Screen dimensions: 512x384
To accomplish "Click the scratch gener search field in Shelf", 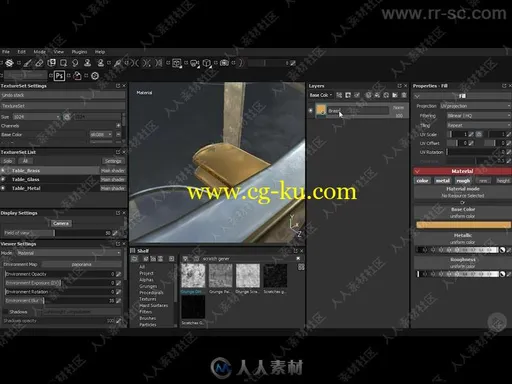I will (x=247, y=258).
